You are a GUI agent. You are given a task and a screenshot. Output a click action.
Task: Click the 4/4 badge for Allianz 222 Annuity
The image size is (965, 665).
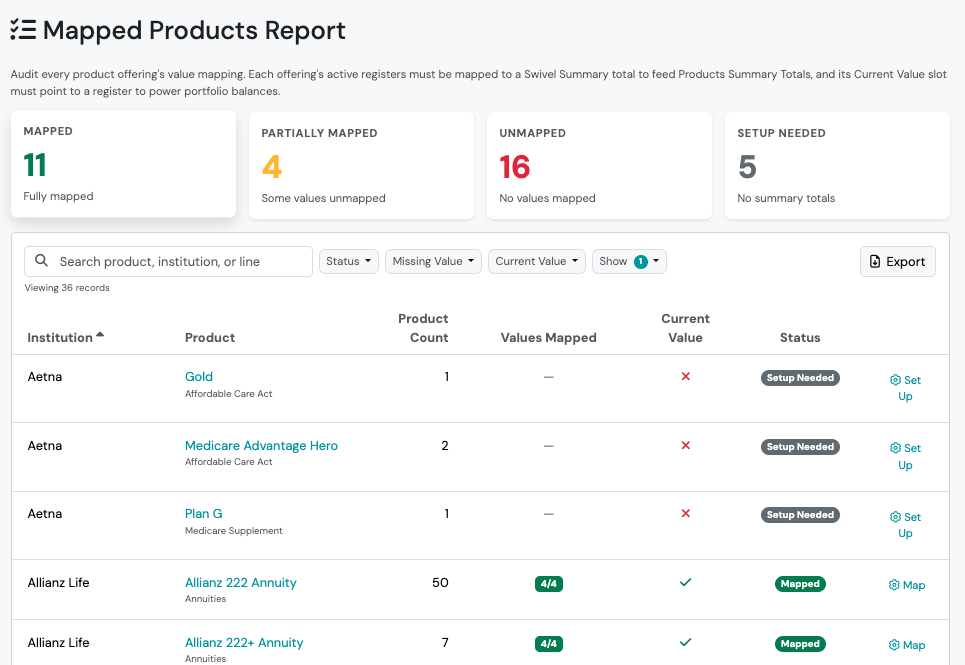point(548,584)
